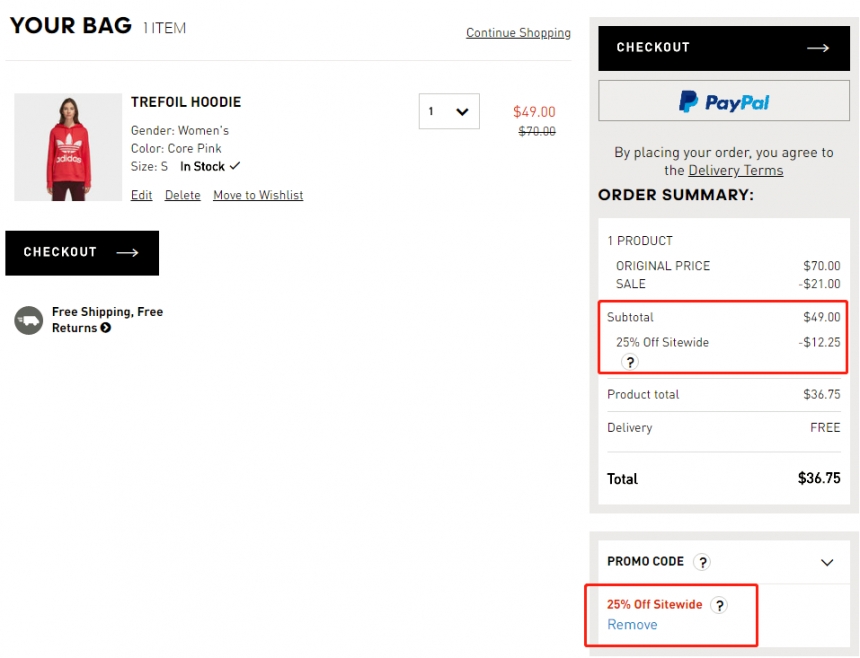
Task: Click the Subtotal $49.00 value
Action: click(822, 317)
